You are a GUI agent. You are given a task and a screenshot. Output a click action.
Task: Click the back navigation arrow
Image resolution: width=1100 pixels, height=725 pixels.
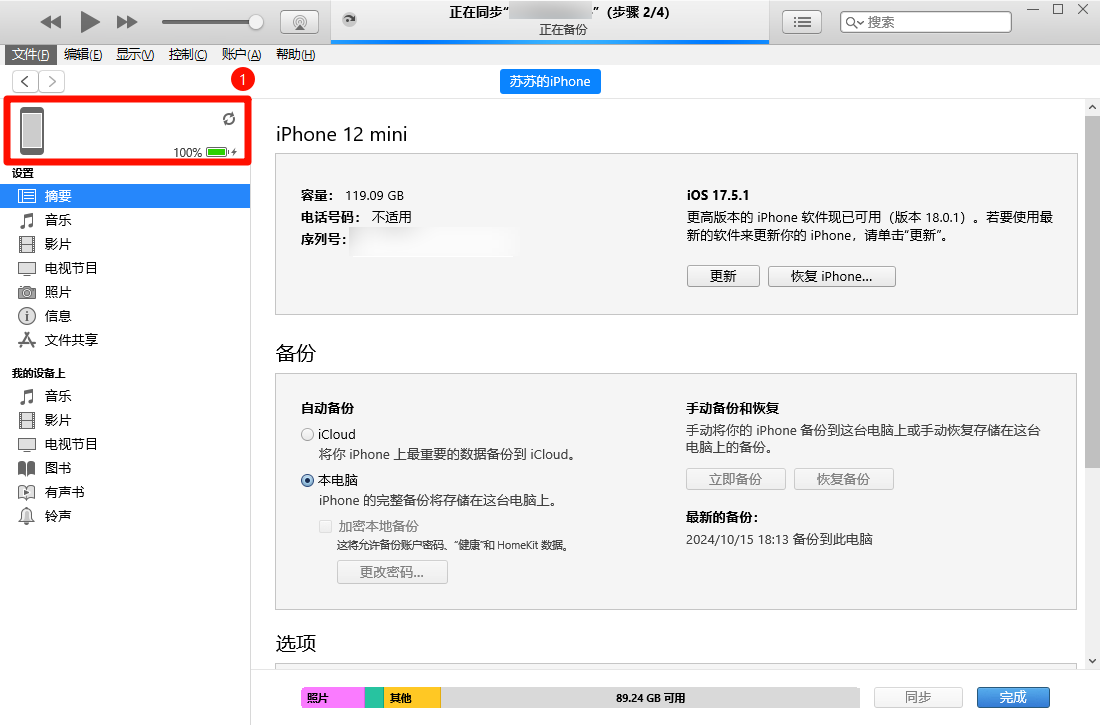point(25,81)
